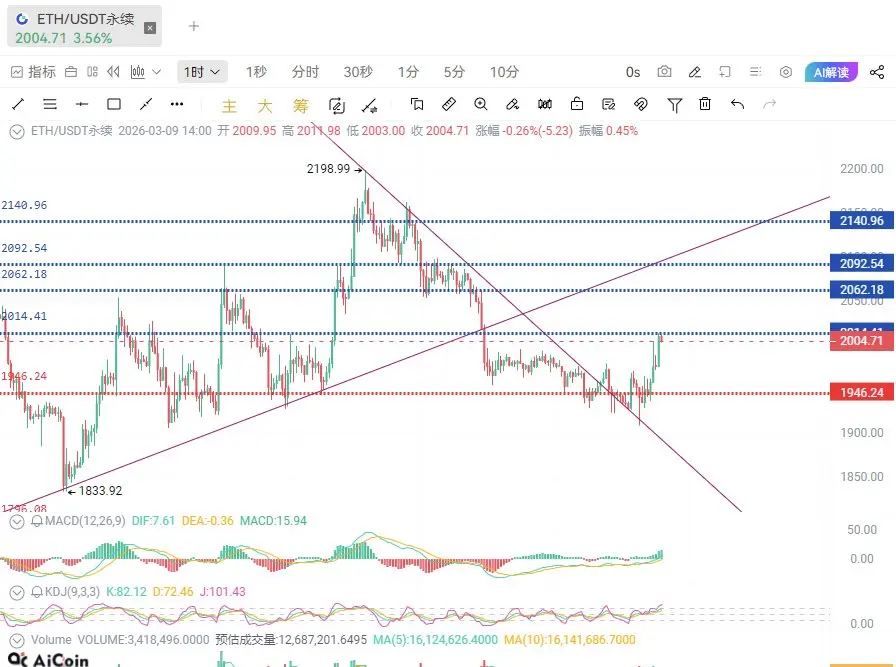
Task: Toggle the magnet snap icon
Action: (x=641, y=104)
